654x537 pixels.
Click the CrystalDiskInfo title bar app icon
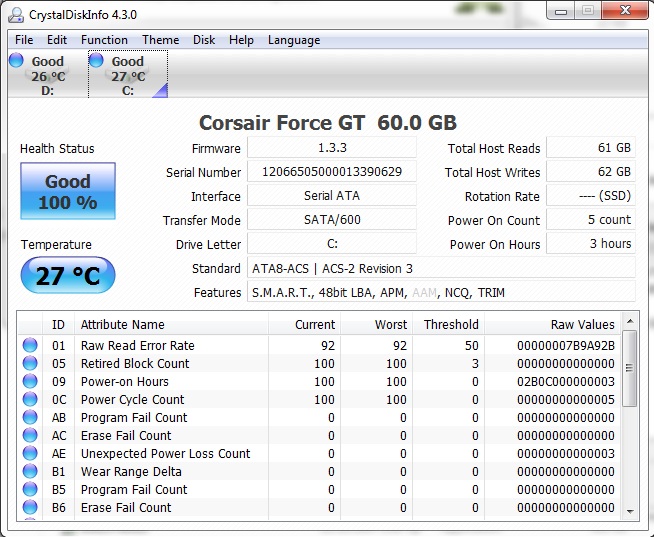click(x=16, y=15)
